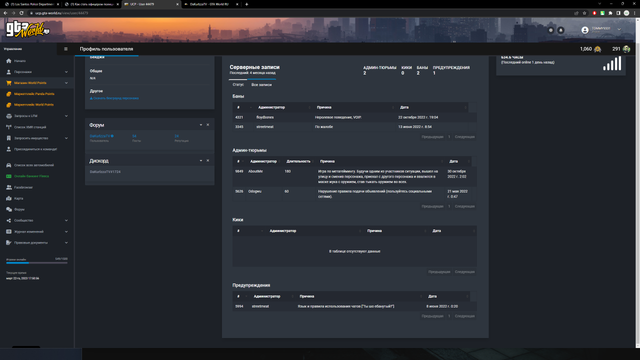Click the coin icon next to 1,060
This screenshot has width=640, height=360.
(598, 49)
